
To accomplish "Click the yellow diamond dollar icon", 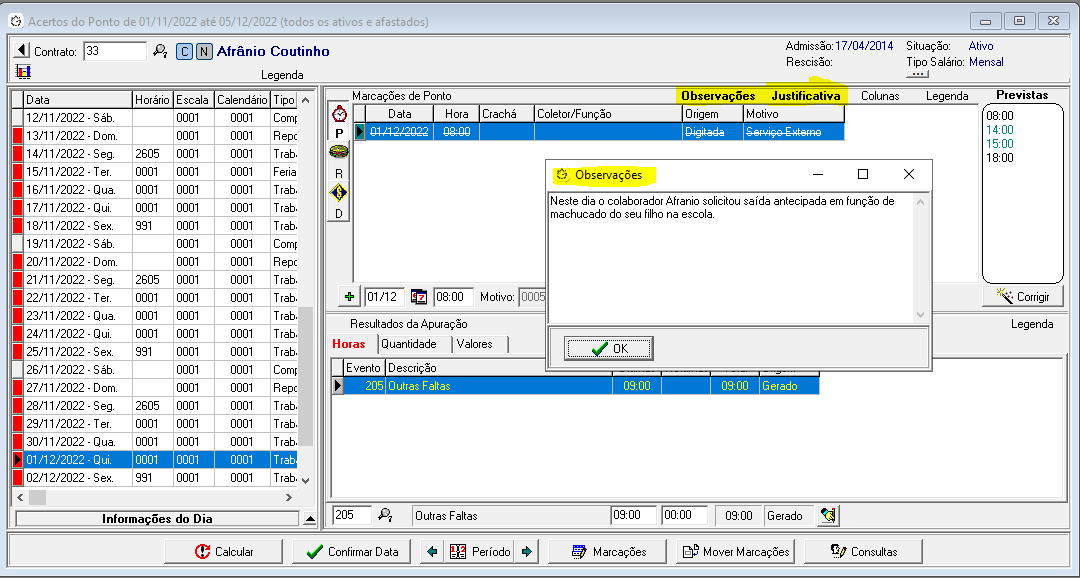I will click(339, 192).
